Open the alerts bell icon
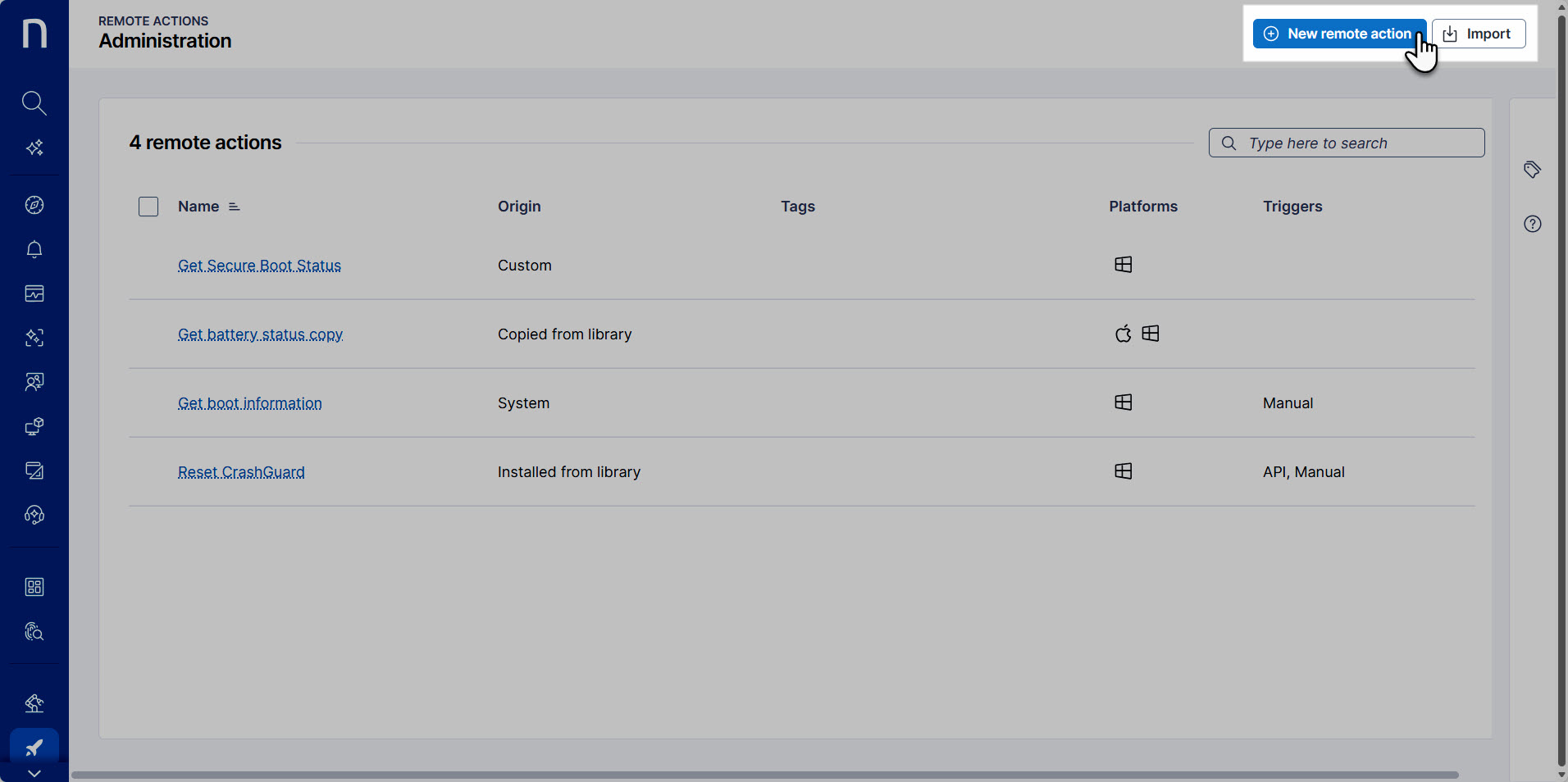Screen dimensions: 1568x782 coord(34,249)
